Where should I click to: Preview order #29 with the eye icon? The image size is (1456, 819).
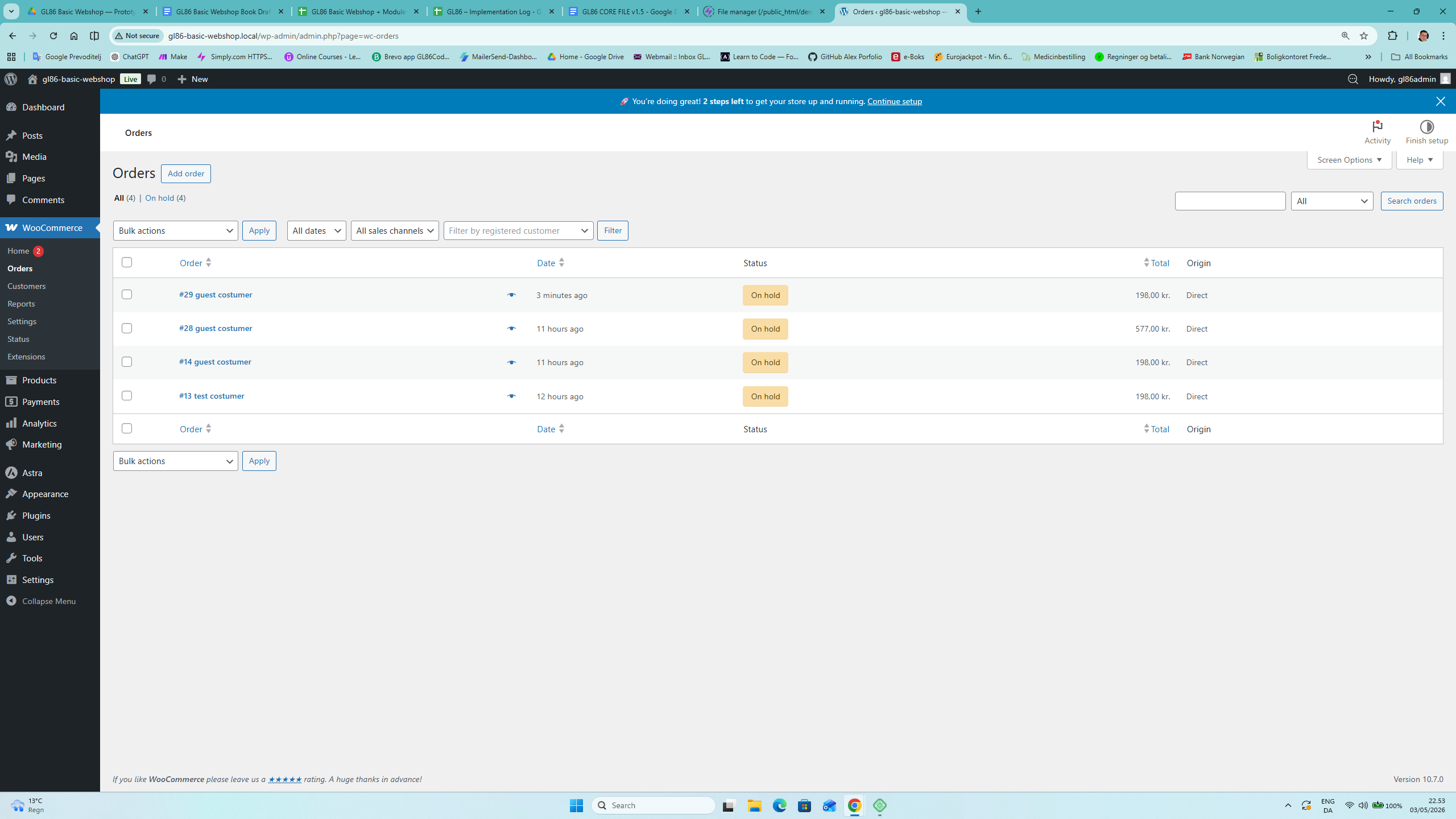click(511, 295)
